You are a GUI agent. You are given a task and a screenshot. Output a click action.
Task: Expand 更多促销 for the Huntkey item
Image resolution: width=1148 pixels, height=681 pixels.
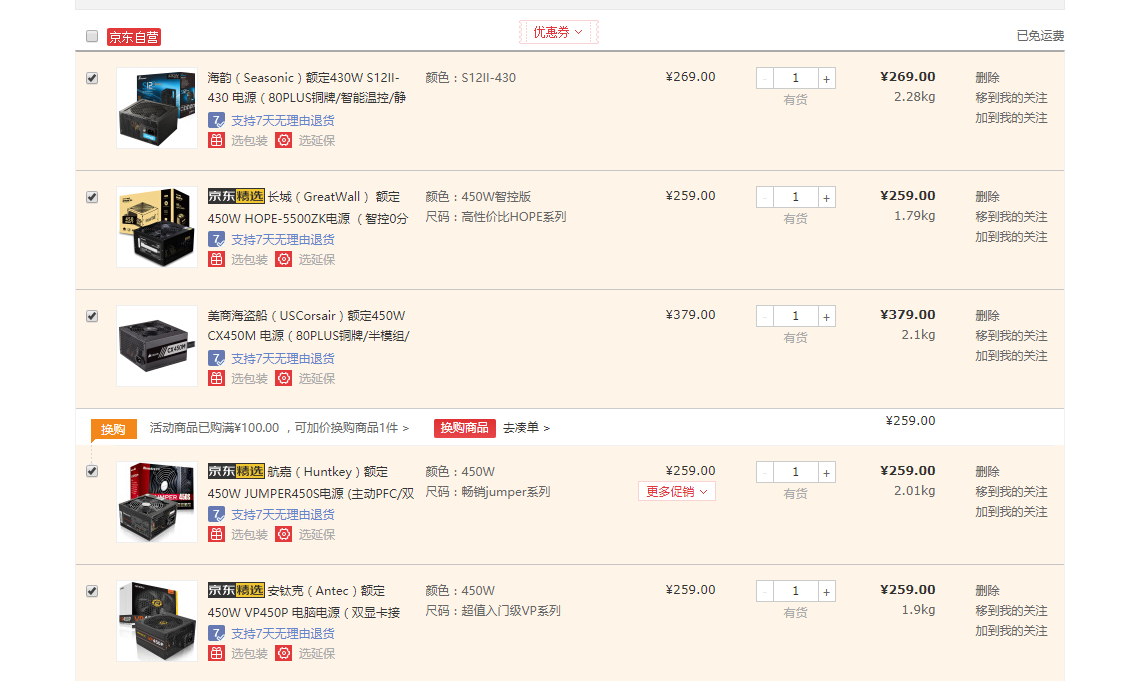(676, 491)
